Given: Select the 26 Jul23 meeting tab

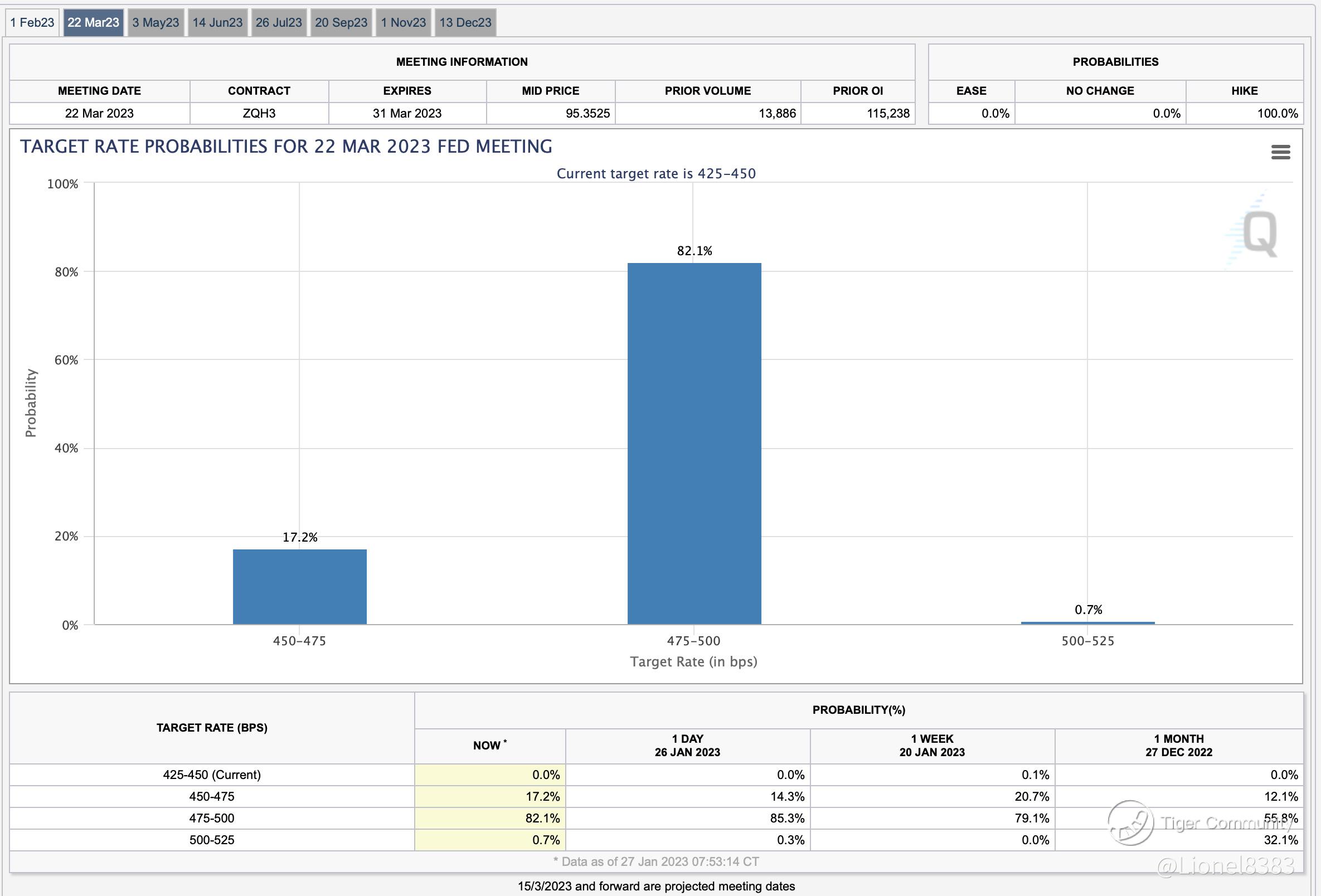Looking at the screenshot, I should click(x=279, y=23).
